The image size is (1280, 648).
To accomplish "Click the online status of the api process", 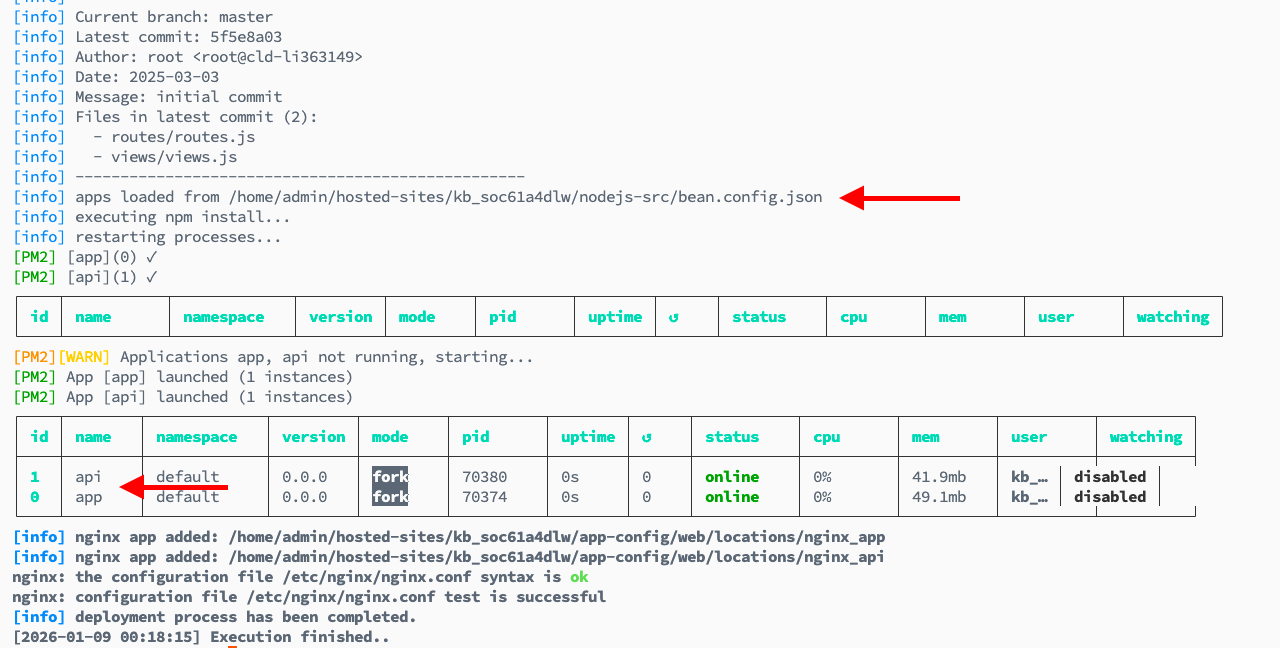I will coord(731,477).
